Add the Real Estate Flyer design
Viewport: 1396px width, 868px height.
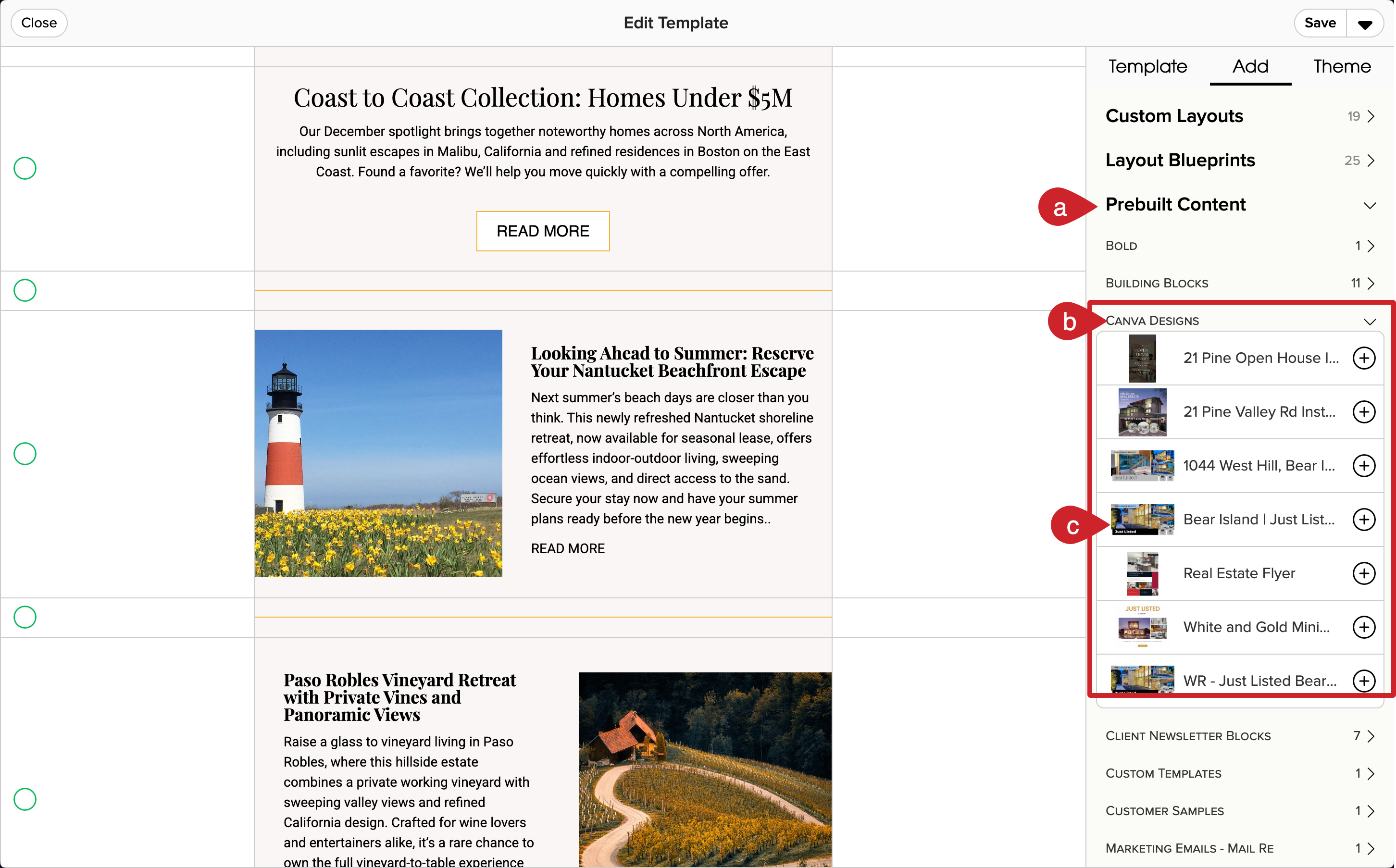(1364, 573)
